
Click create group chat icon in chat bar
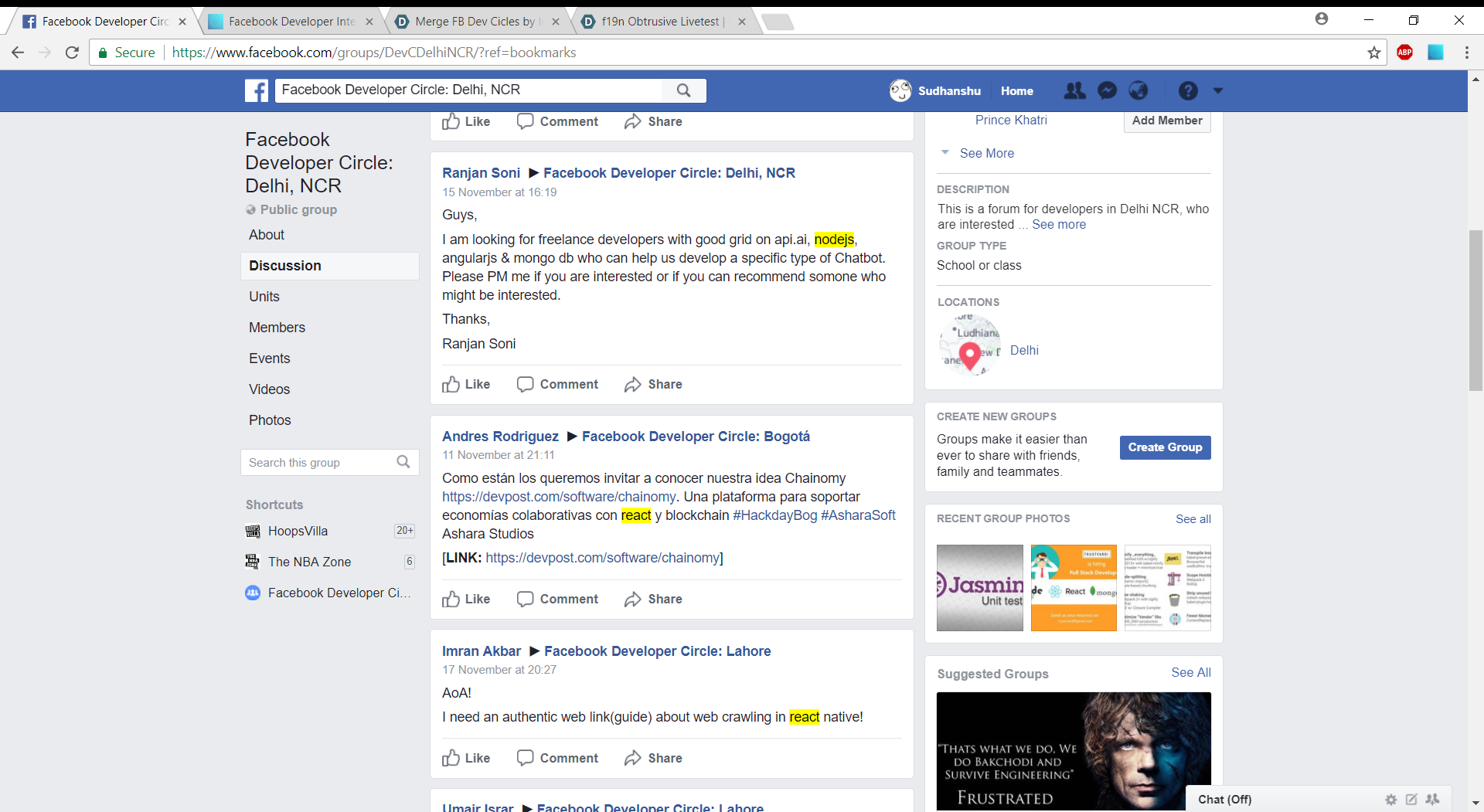(x=1432, y=800)
